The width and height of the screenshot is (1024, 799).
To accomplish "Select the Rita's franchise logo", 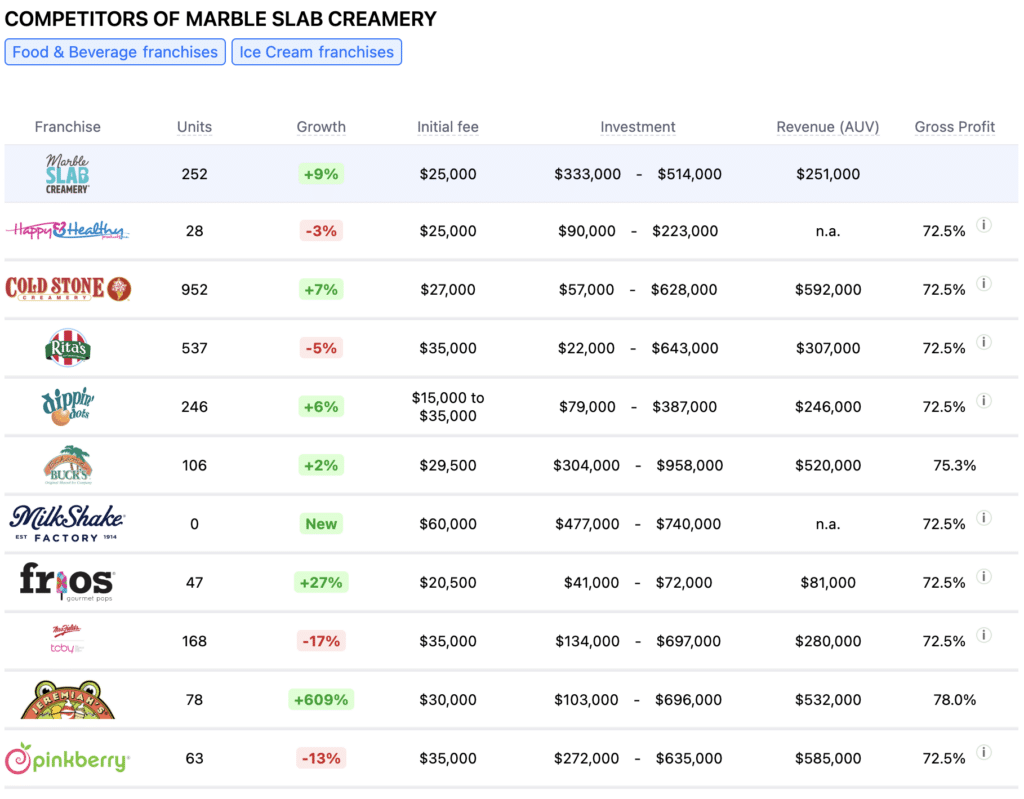I will click(67, 348).
